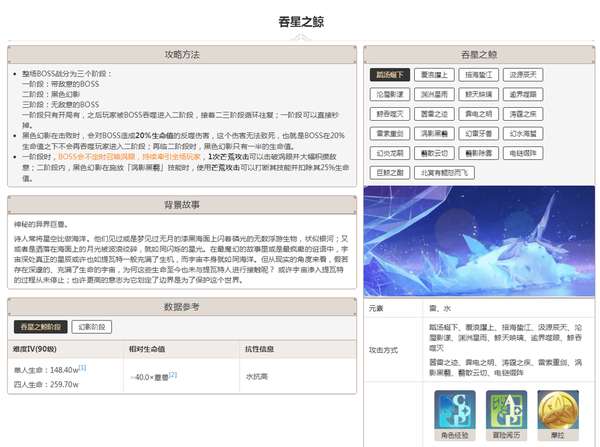600x447 pixels.
Task: Click the 数据参考 section header
Action: click(182, 307)
